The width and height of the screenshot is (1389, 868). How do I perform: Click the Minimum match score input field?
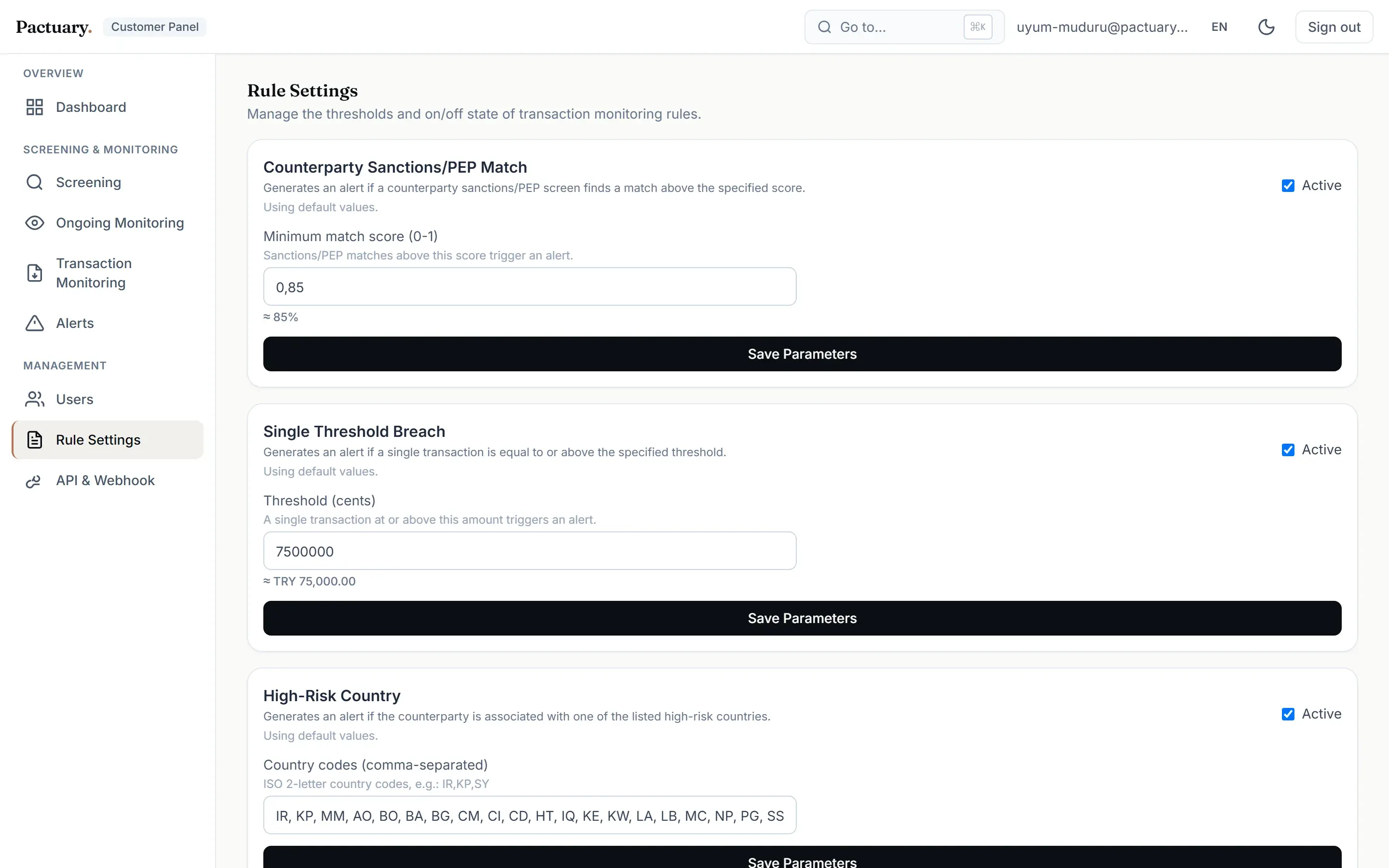(x=529, y=286)
